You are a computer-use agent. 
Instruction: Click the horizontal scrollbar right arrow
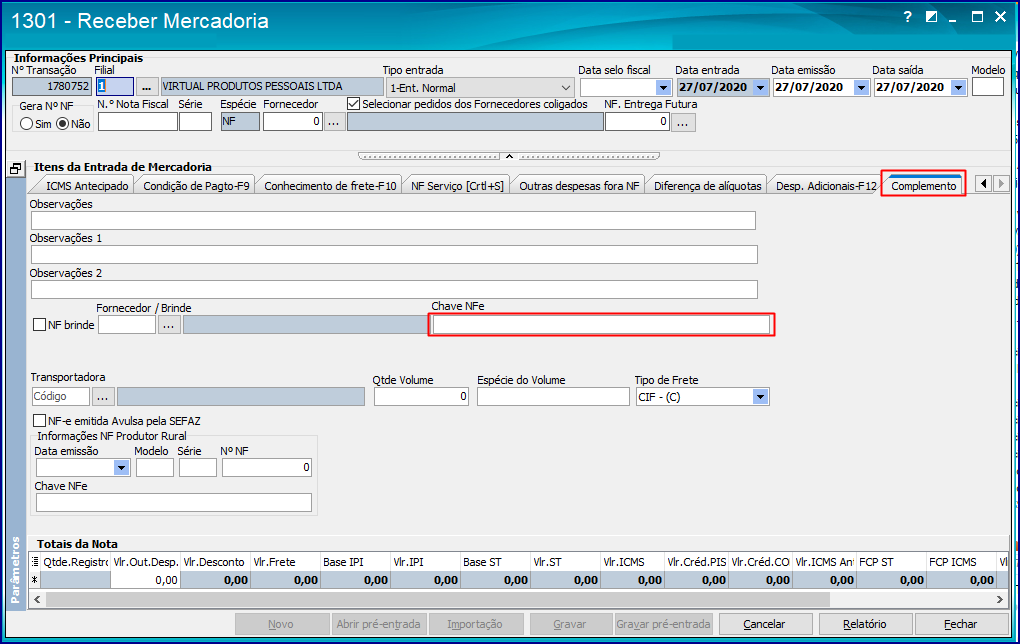point(999,599)
